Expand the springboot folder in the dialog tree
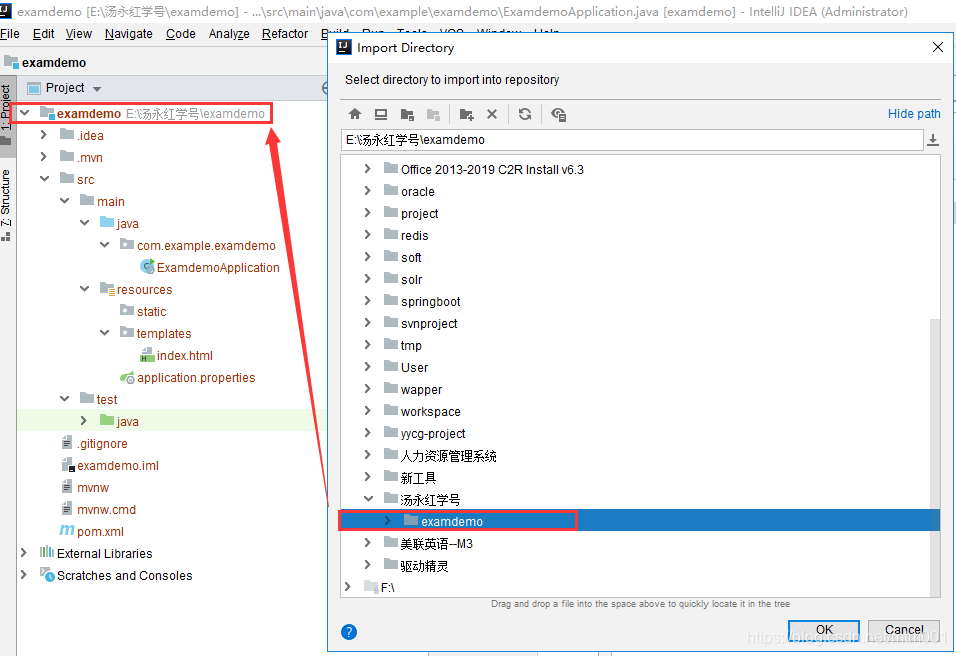Image resolution: width=956 pixels, height=656 pixels. pyautogui.click(x=368, y=301)
